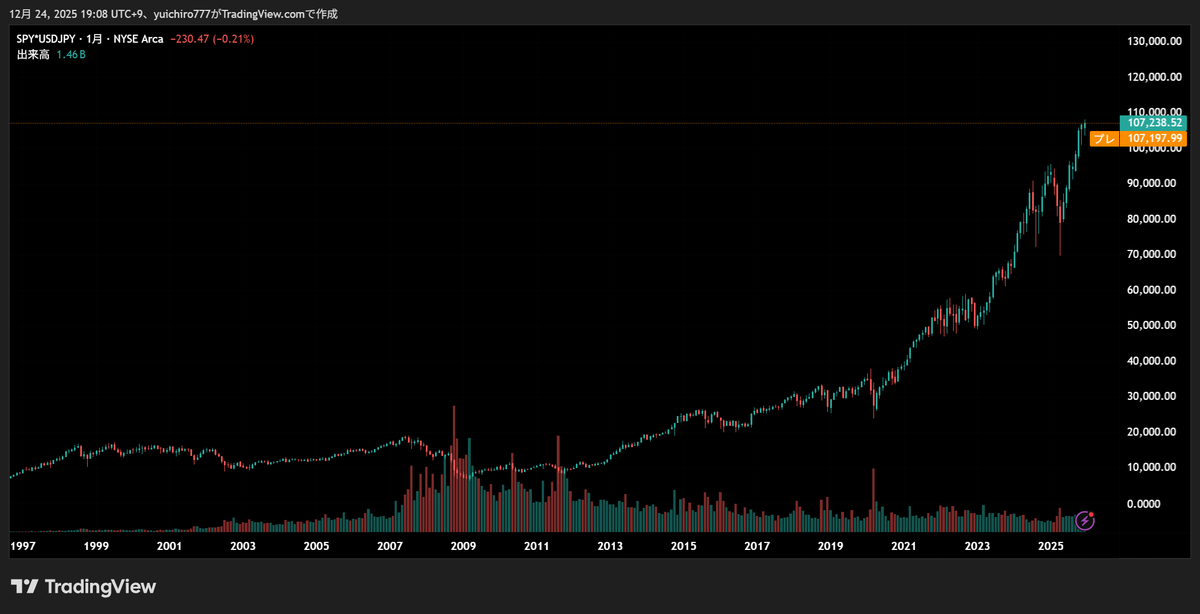Click the 1月 timeframe label in the legend
Screen dimensions: 1200x614
(92, 38)
